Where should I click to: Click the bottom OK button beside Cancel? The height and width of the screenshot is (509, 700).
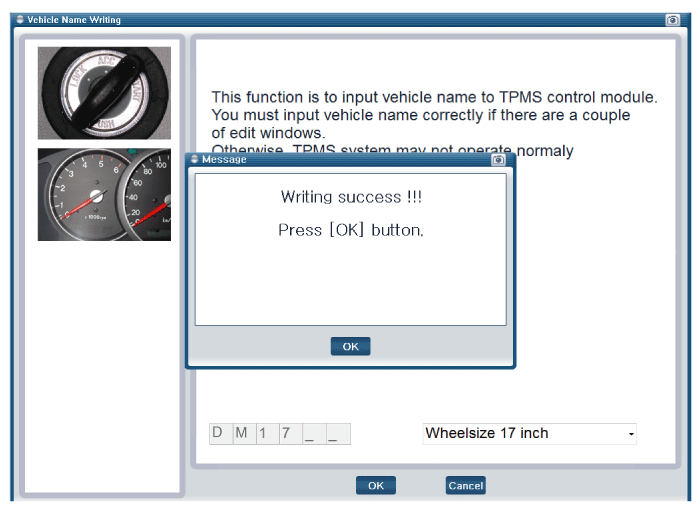pos(375,485)
